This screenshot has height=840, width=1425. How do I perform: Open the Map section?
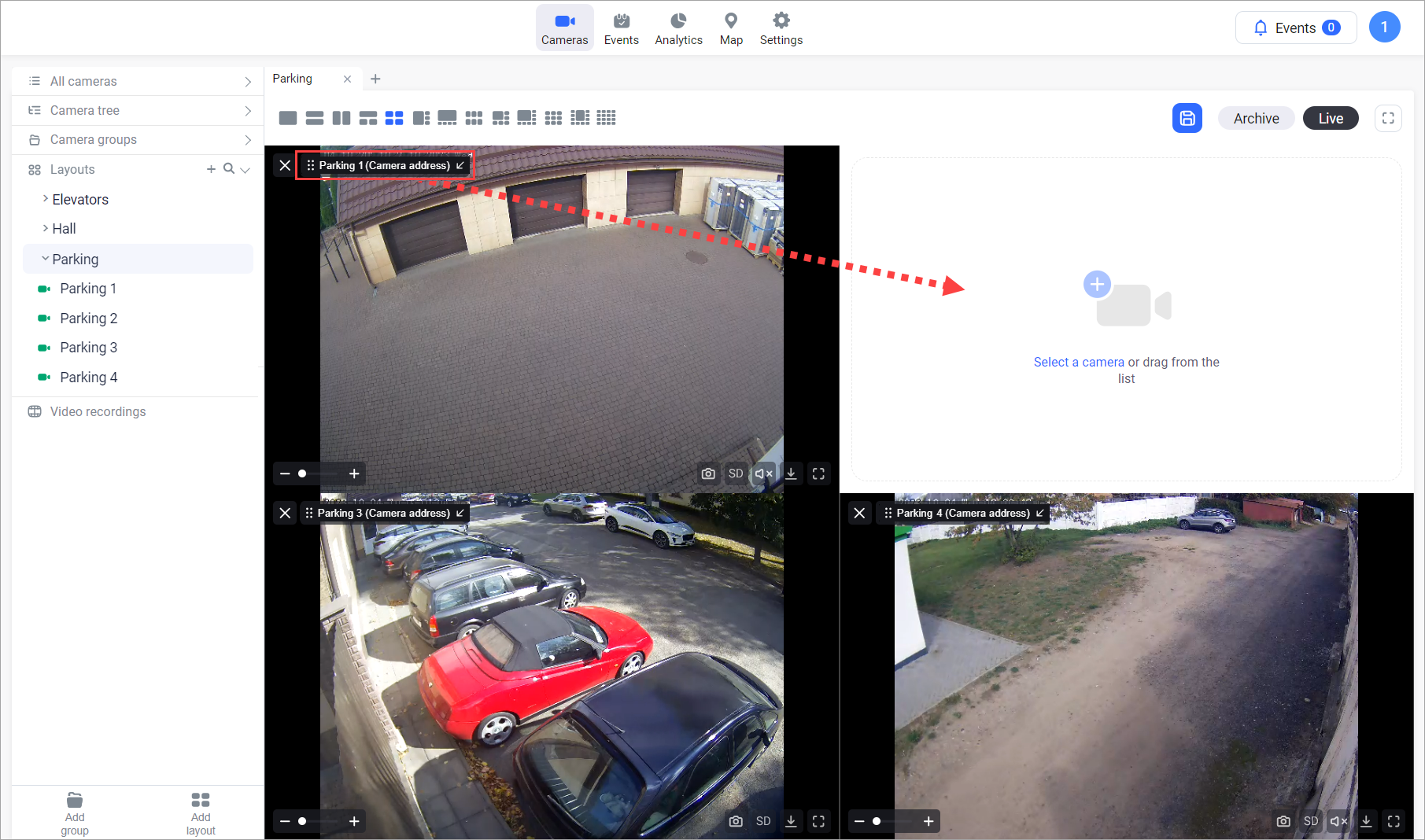point(731,28)
